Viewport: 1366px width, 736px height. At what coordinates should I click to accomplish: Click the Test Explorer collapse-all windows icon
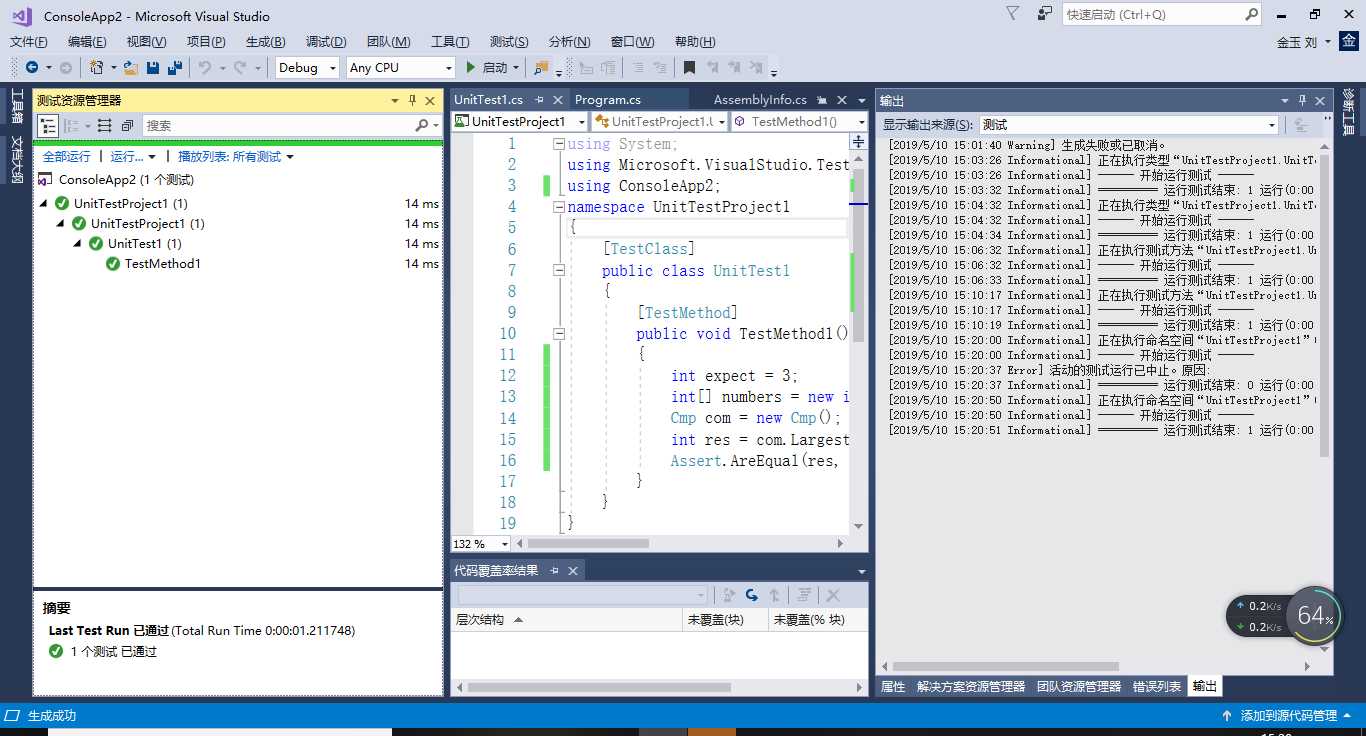coord(127,125)
